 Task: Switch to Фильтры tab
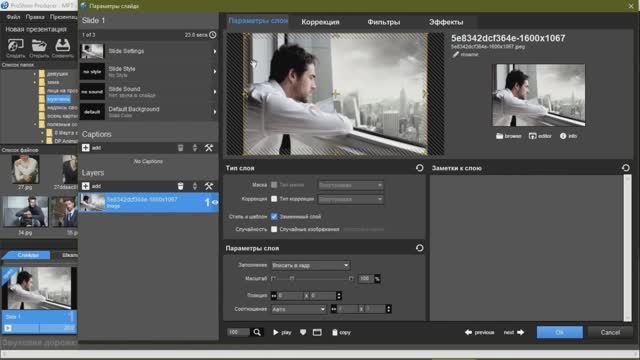tap(384, 22)
